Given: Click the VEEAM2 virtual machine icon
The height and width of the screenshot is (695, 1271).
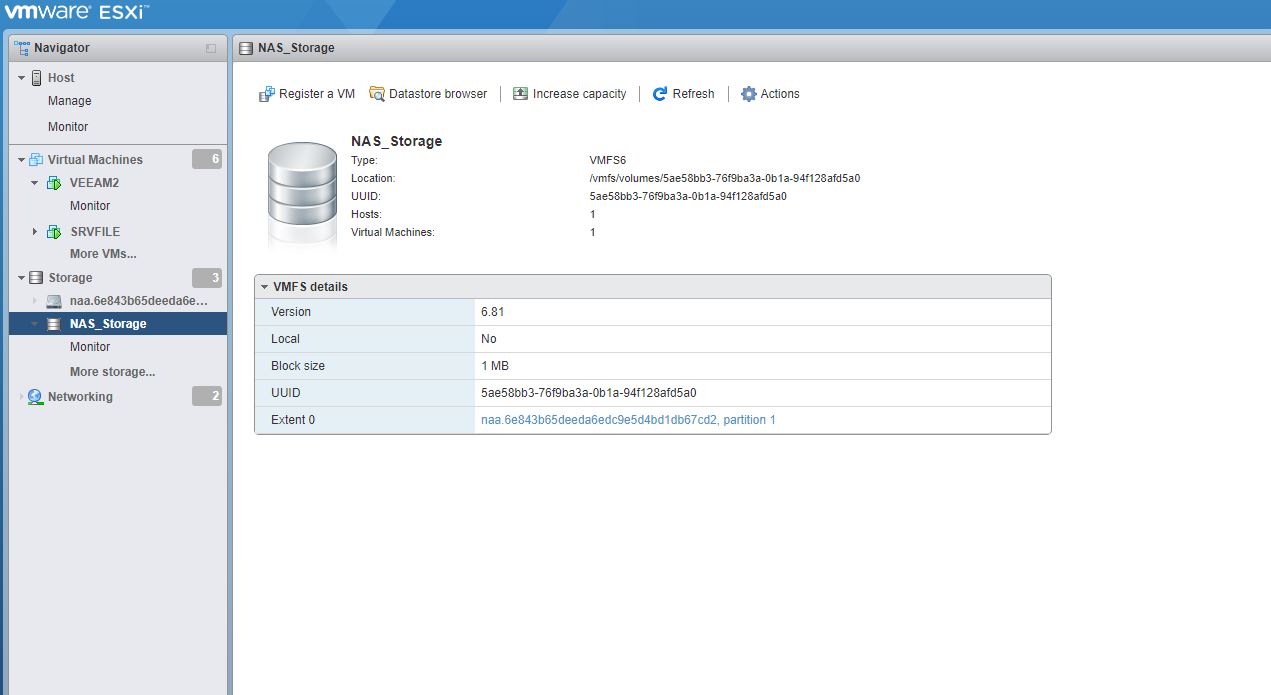Looking at the screenshot, I should coord(54,183).
